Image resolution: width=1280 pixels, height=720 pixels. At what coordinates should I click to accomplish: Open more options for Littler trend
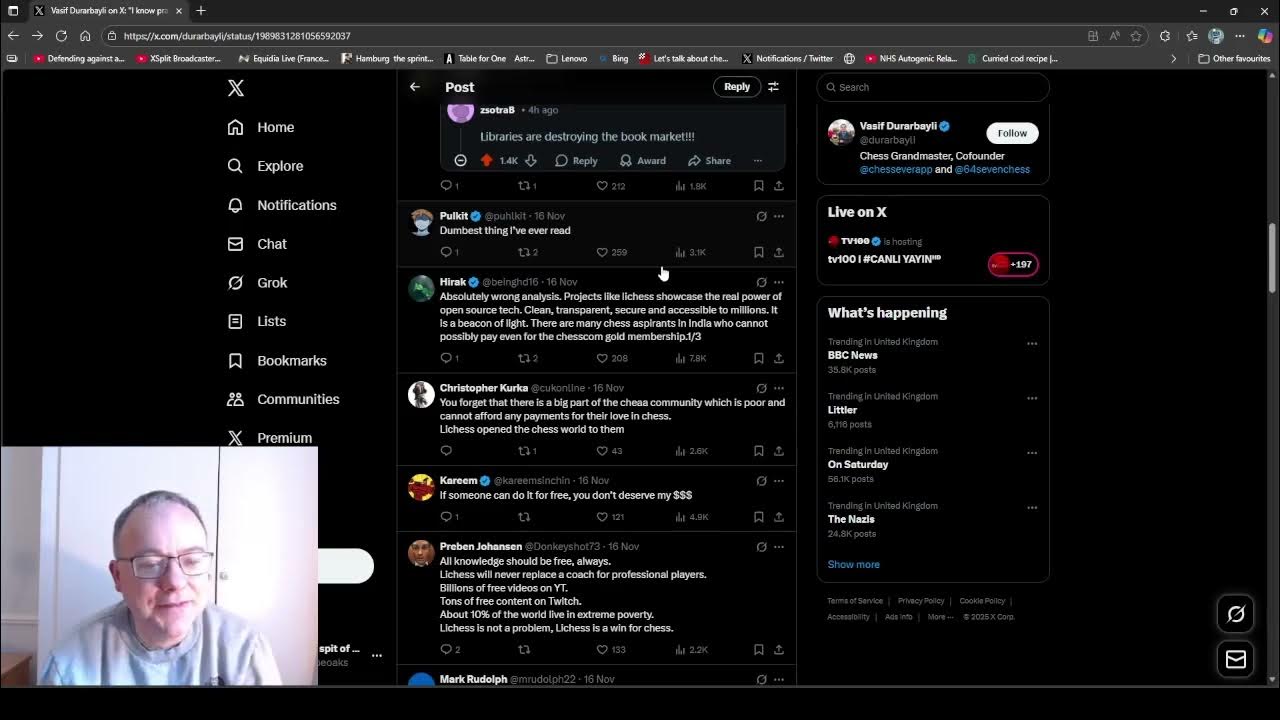1031,398
